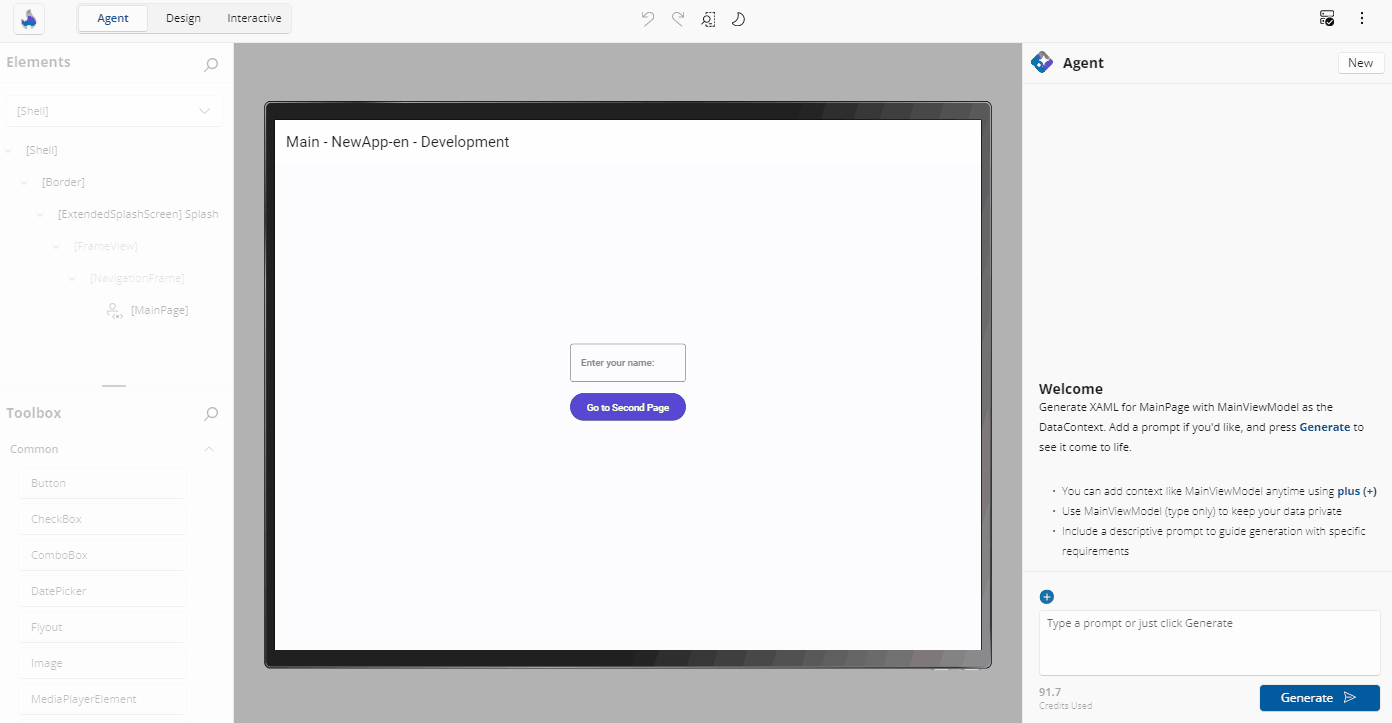Image resolution: width=1392 pixels, height=723 pixels.
Task: Click the display validation icon top-right
Action: (1326, 17)
